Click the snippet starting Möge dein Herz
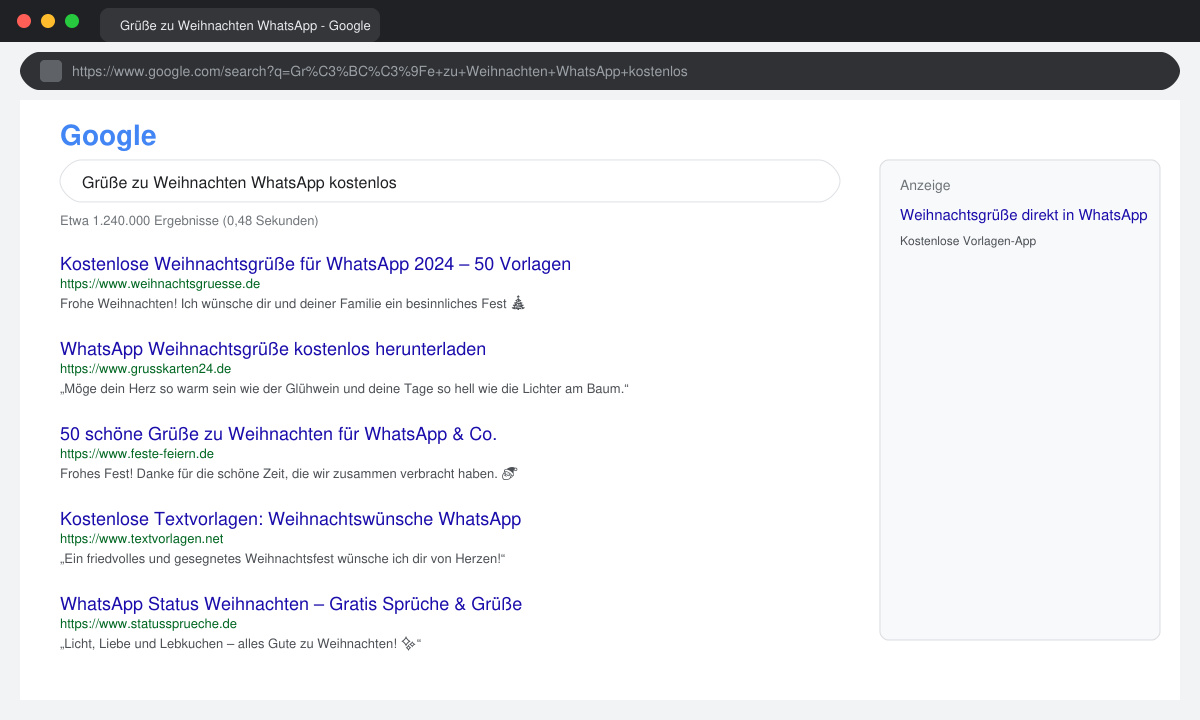Image resolution: width=1200 pixels, height=720 pixels. click(344, 388)
